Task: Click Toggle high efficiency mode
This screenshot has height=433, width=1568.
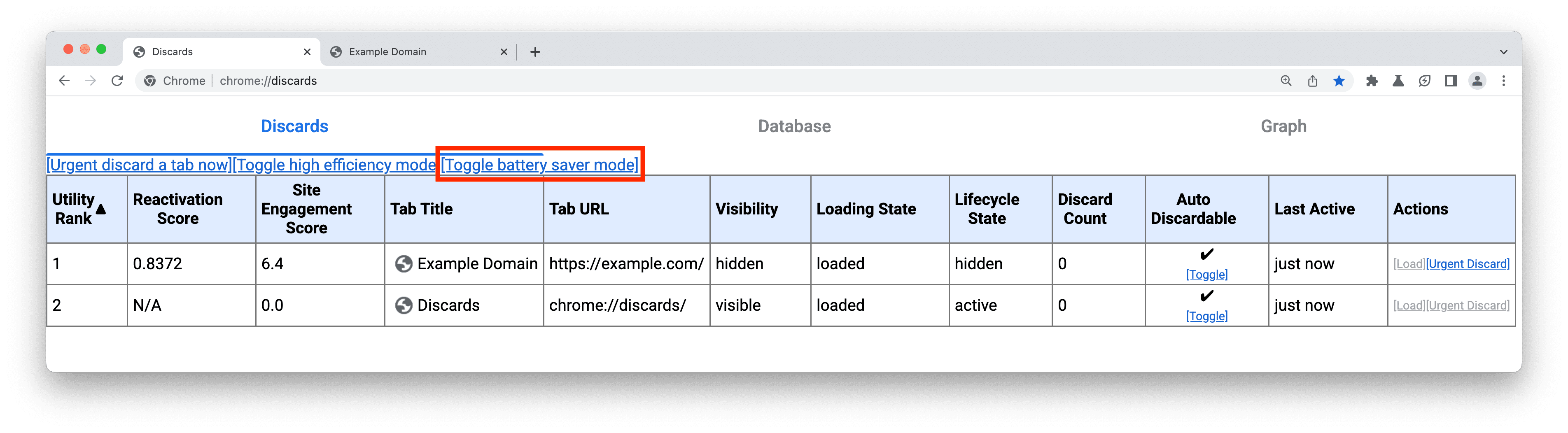Action: (336, 164)
